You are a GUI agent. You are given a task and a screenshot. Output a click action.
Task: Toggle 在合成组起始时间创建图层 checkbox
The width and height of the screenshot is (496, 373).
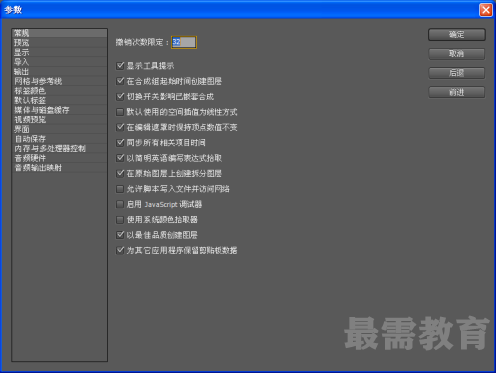pos(120,81)
